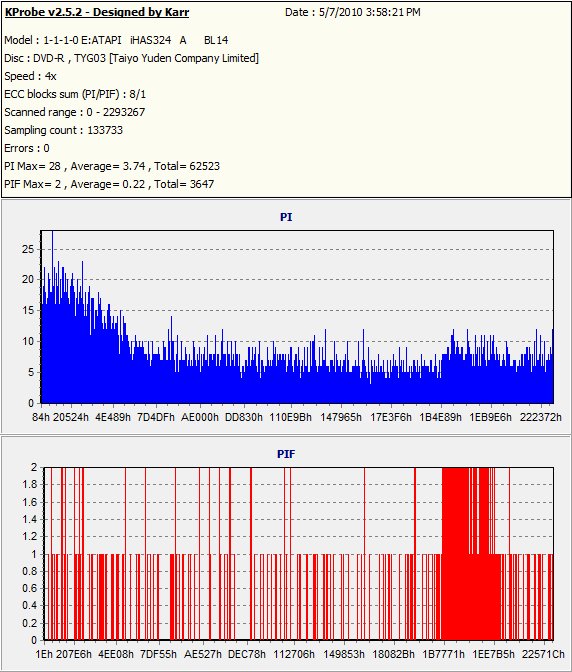Click the AE000h label on PI axis
The height and width of the screenshot is (672, 572).
pyautogui.click(x=200, y=417)
